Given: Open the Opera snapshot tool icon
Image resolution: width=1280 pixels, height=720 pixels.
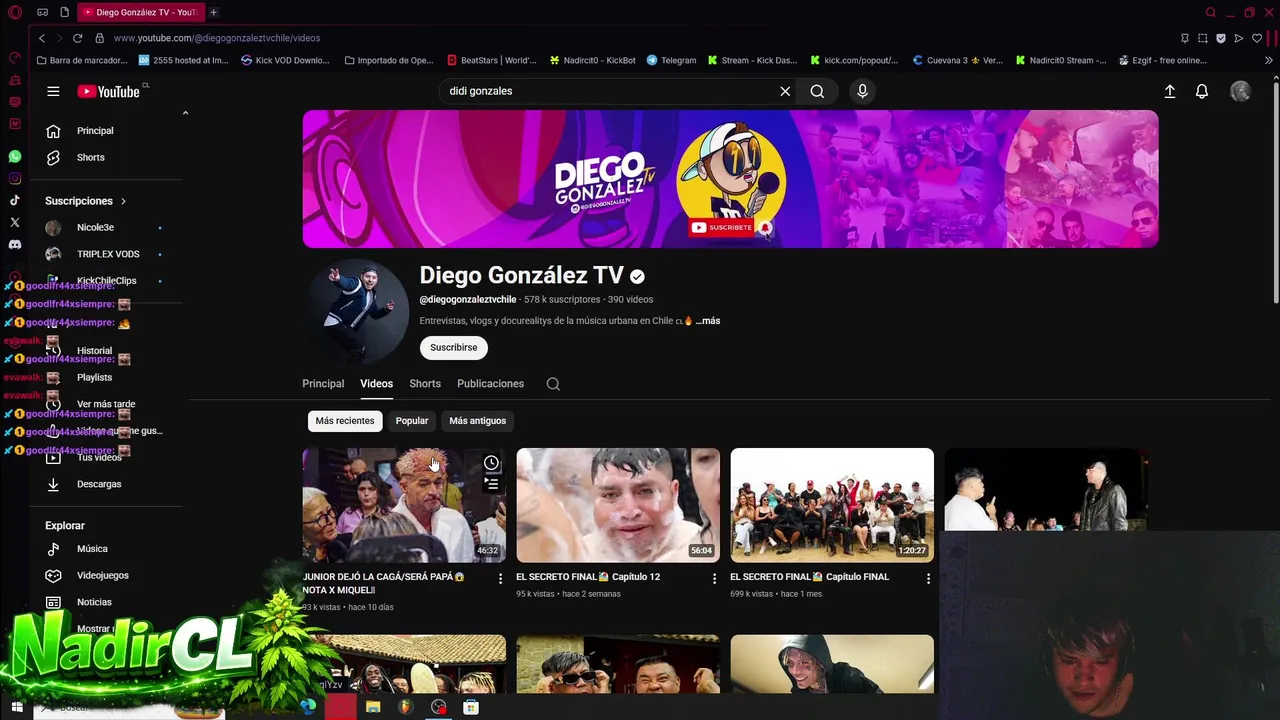Looking at the screenshot, I should coord(1202,38).
